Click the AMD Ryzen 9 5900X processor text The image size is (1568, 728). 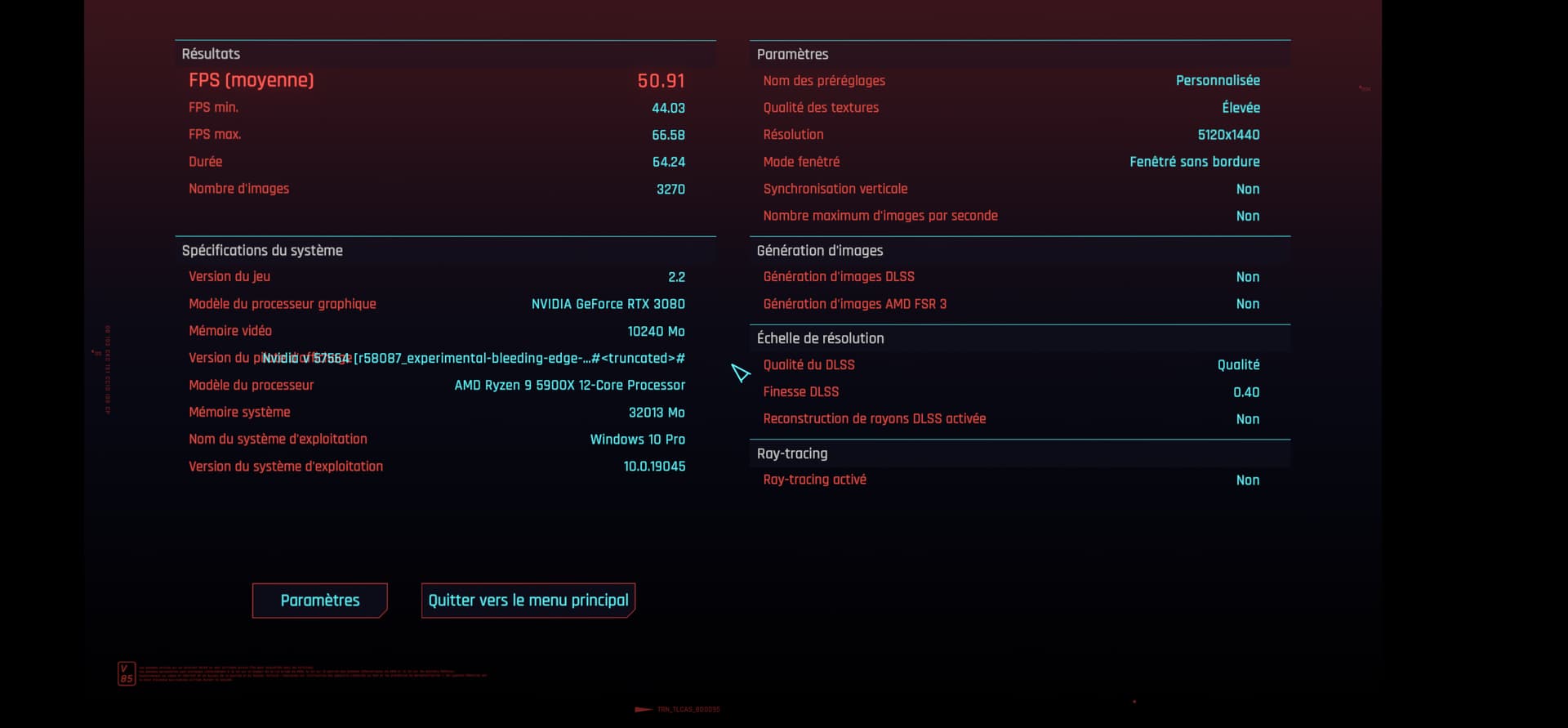(569, 385)
